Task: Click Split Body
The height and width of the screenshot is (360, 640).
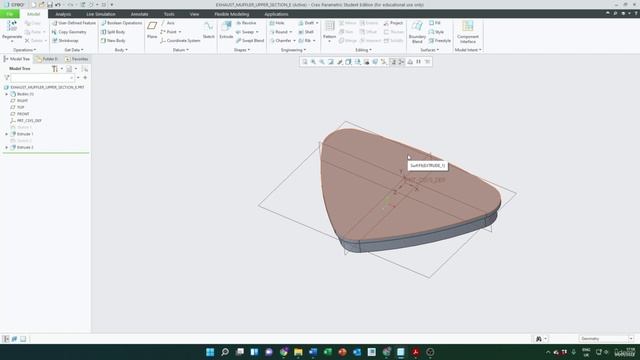Action: pyautogui.click(x=113, y=32)
